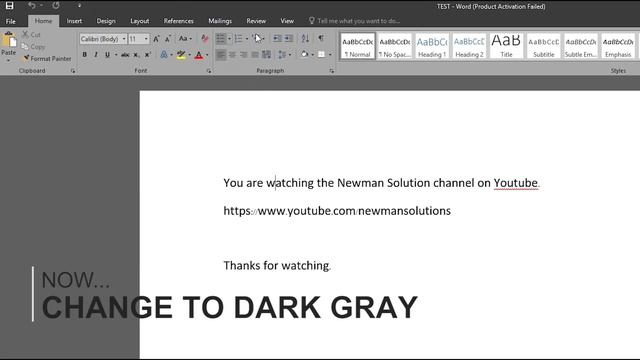Switch to the View tab
The width and height of the screenshot is (640, 360).
(287, 21)
